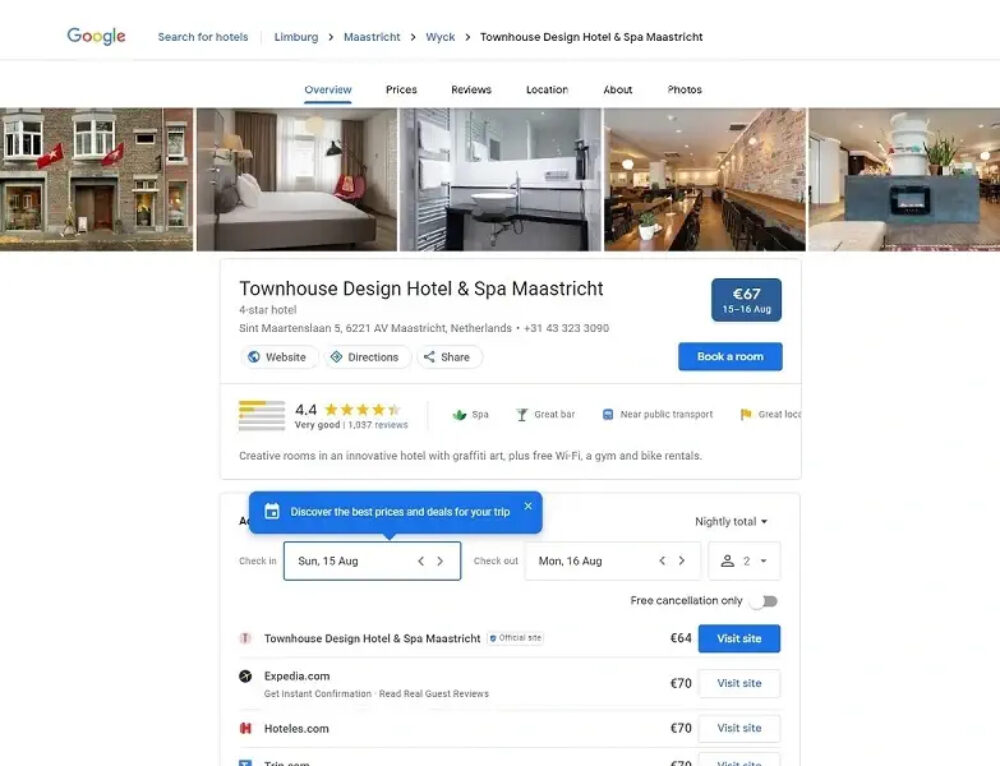Advance check-in date to next day
This screenshot has height=766, width=1000.
[440, 561]
